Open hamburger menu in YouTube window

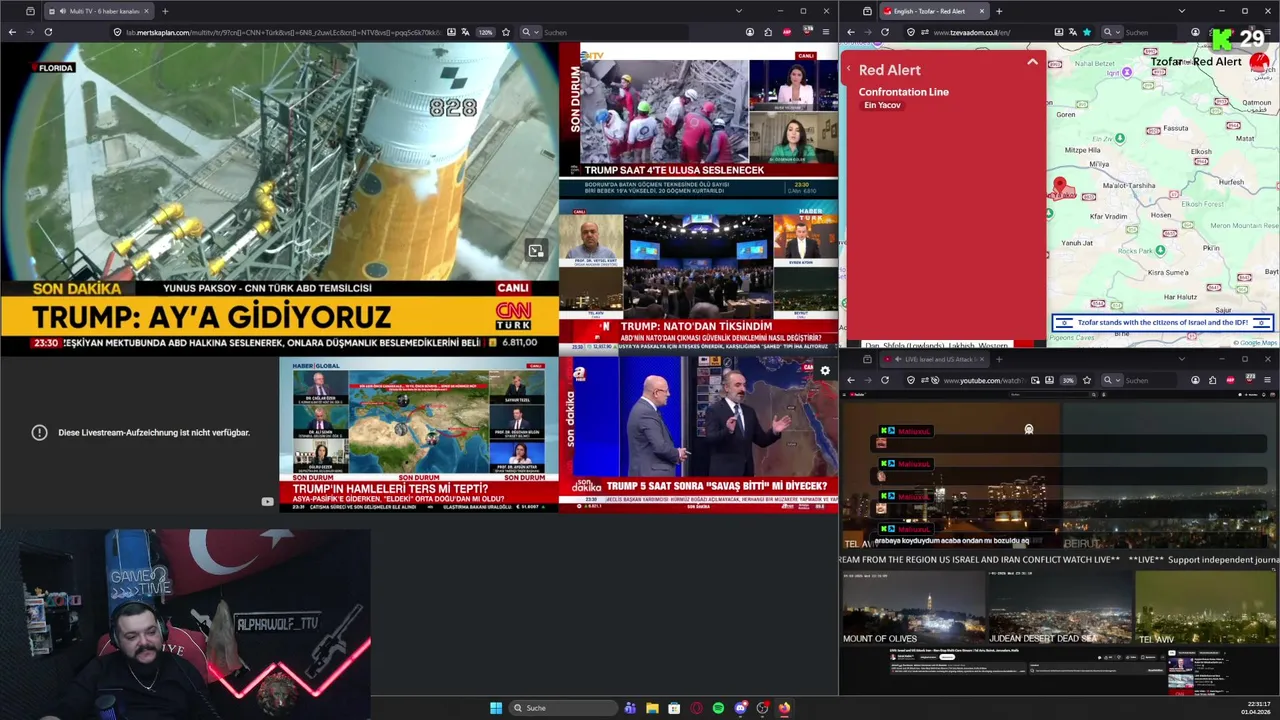(1268, 380)
